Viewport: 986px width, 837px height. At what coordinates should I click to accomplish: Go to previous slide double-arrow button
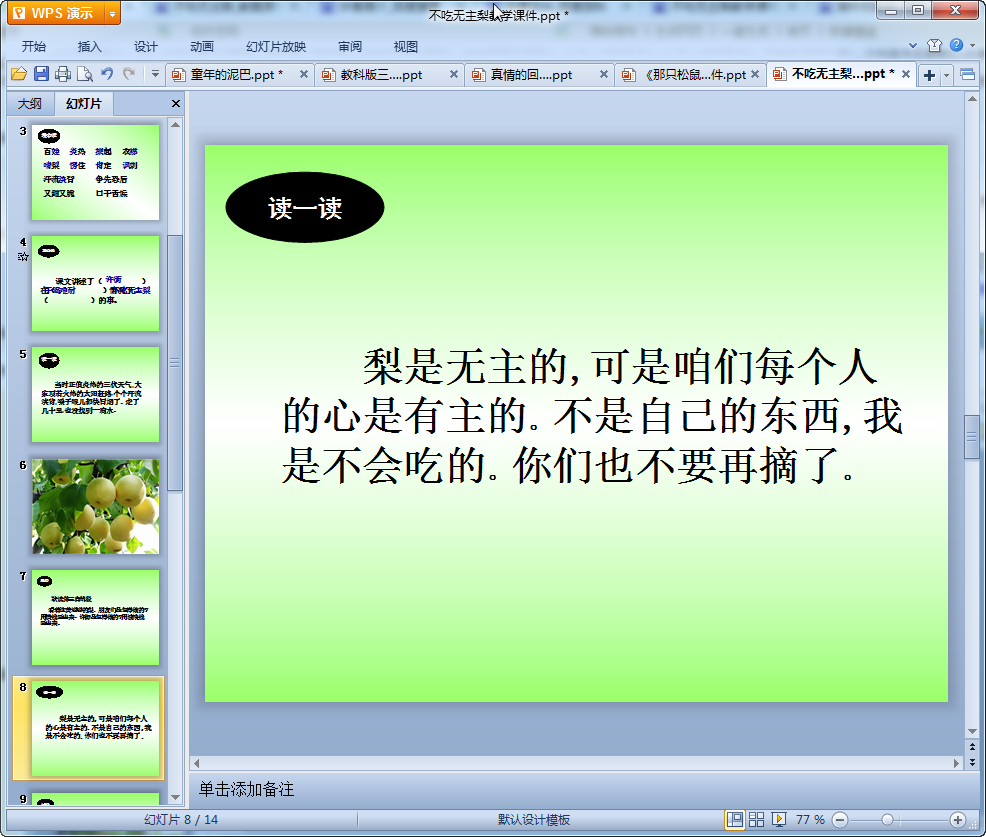click(x=972, y=747)
